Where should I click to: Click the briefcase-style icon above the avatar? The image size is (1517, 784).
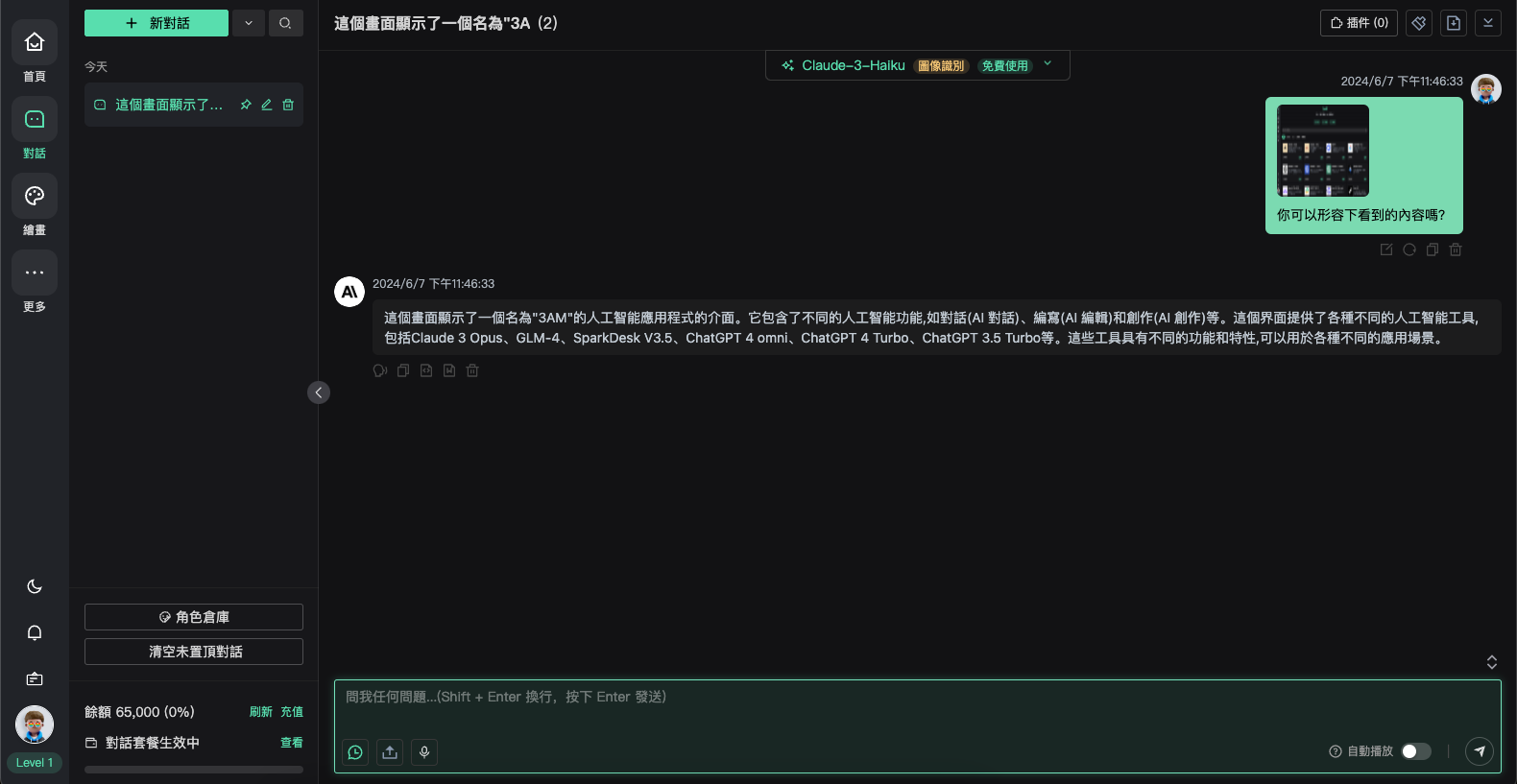tap(35, 678)
